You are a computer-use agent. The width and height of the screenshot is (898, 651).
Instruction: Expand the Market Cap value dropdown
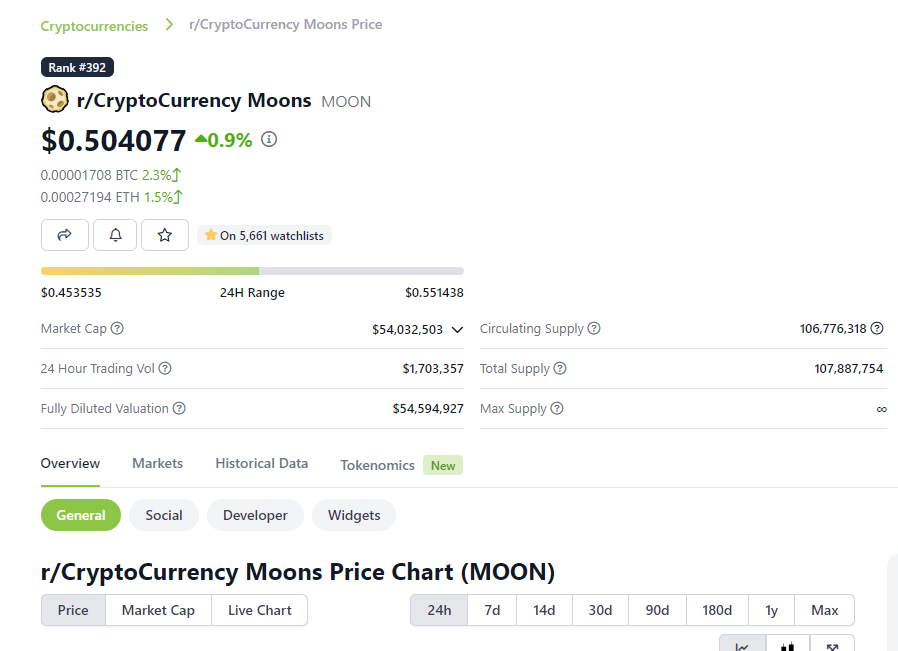[x=457, y=328]
